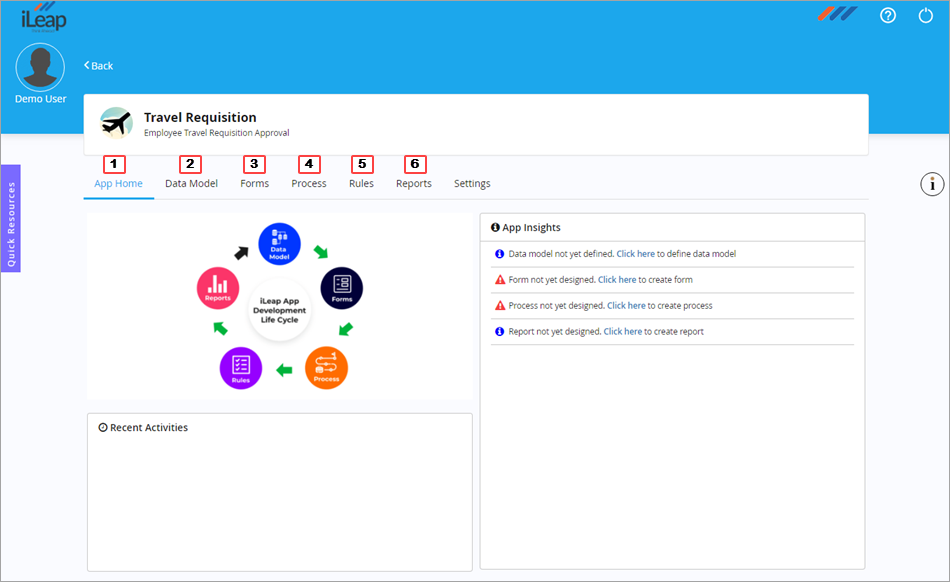This screenshot has width=950, height=582.
Task: Click Employee Travel Requisition Approval subtitle
Action: pos(216,133)
